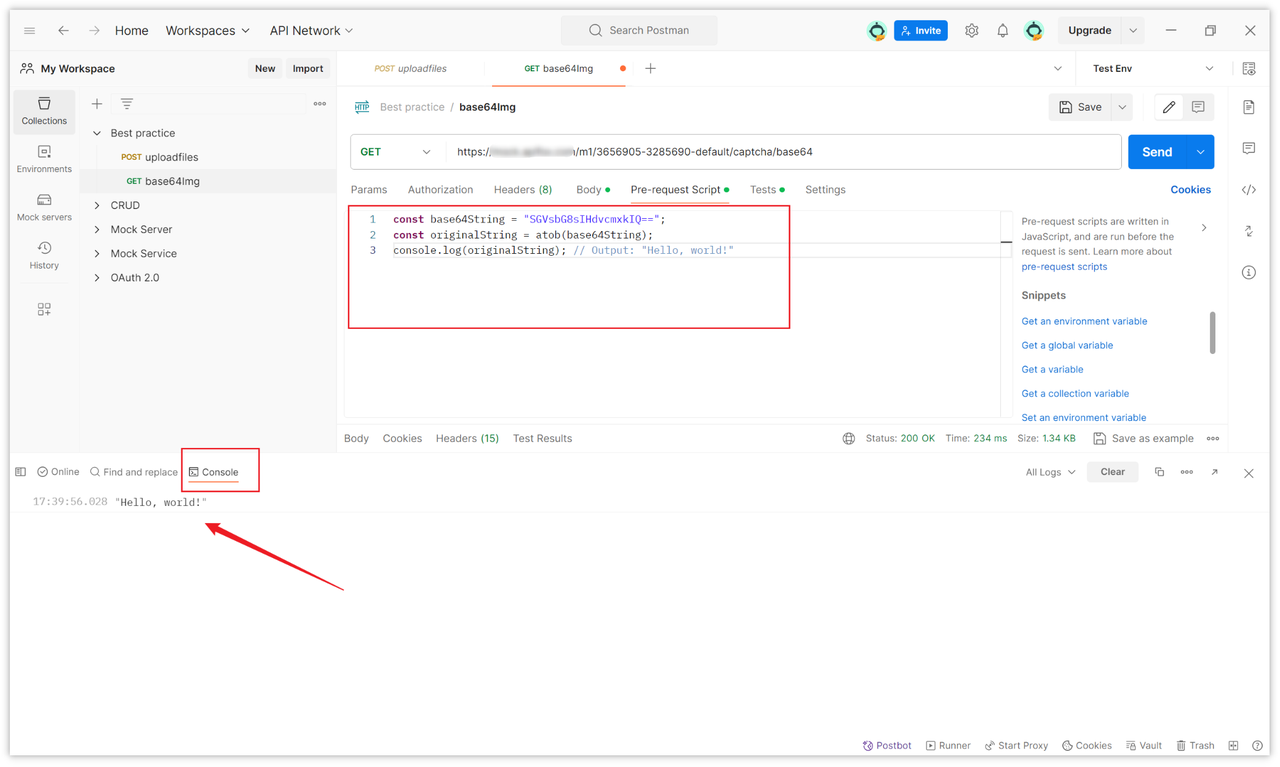Click the snippets list scrollbar
This screenshot has width=1280, height=767.
click(1213, 332)
